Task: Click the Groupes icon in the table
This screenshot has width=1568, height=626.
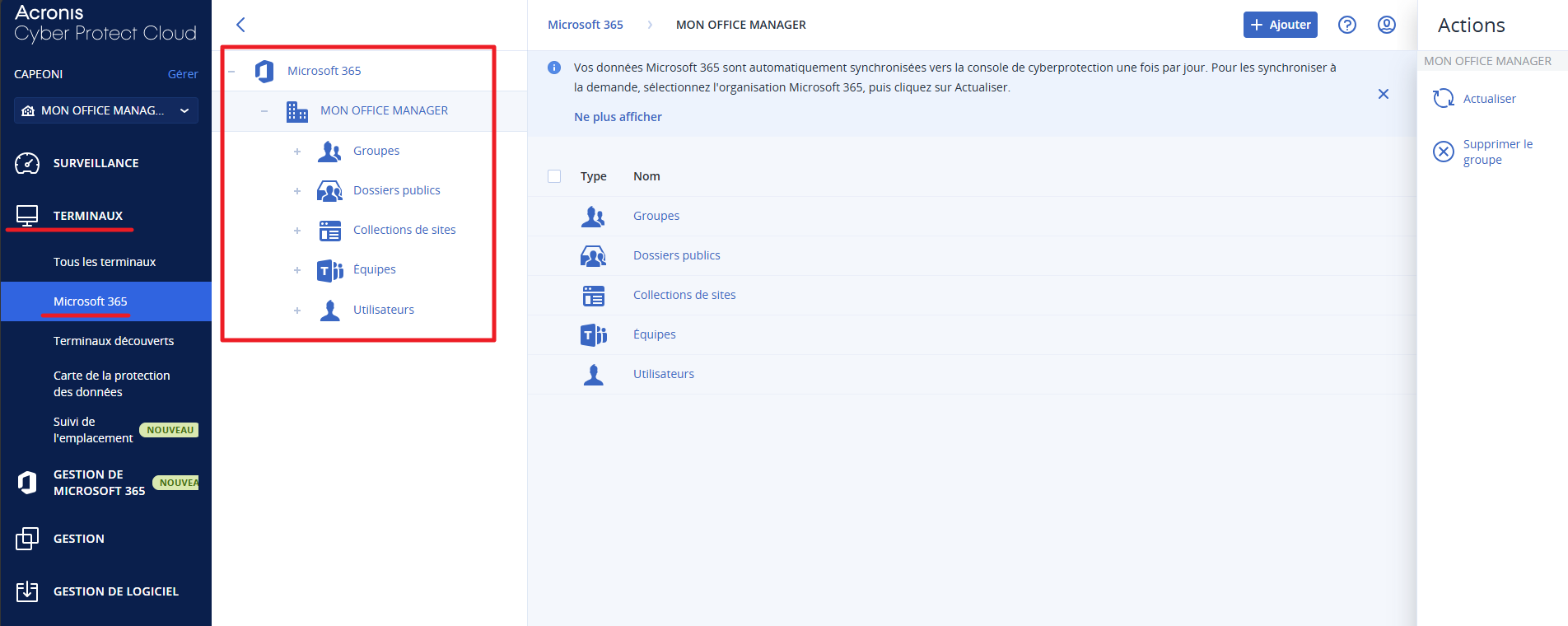Action: [594, 216]
